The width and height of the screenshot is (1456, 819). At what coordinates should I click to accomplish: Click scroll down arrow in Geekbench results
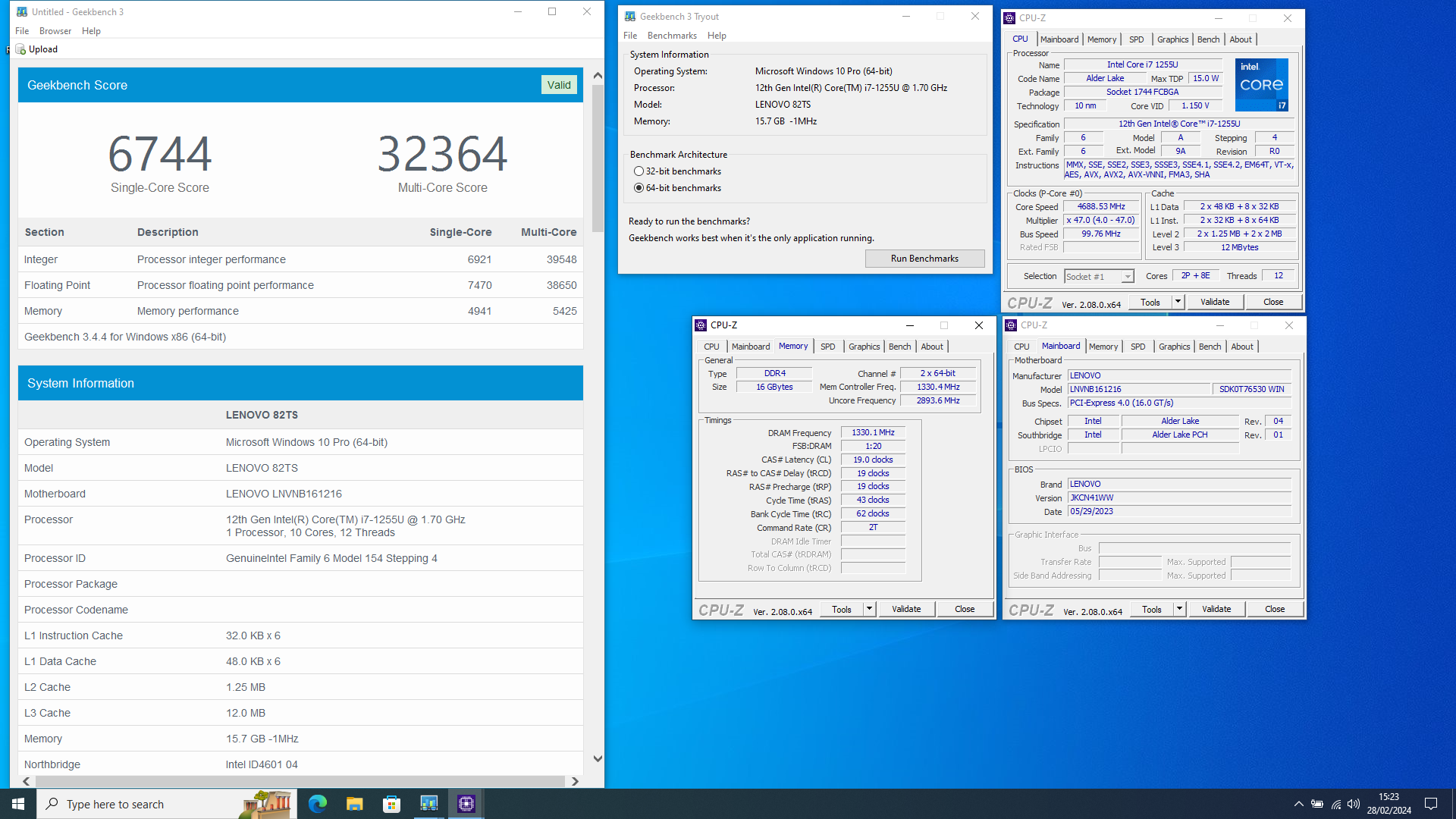click(x=598, y=758)
